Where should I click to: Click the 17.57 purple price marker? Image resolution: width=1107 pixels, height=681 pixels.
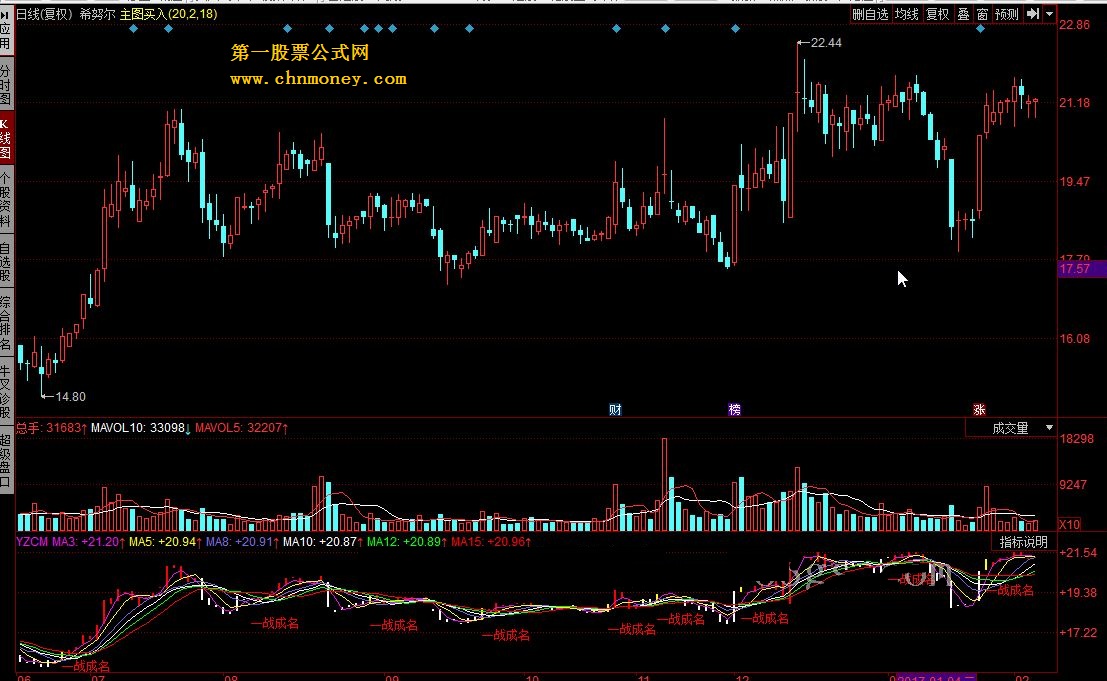tap(1082, 269)
